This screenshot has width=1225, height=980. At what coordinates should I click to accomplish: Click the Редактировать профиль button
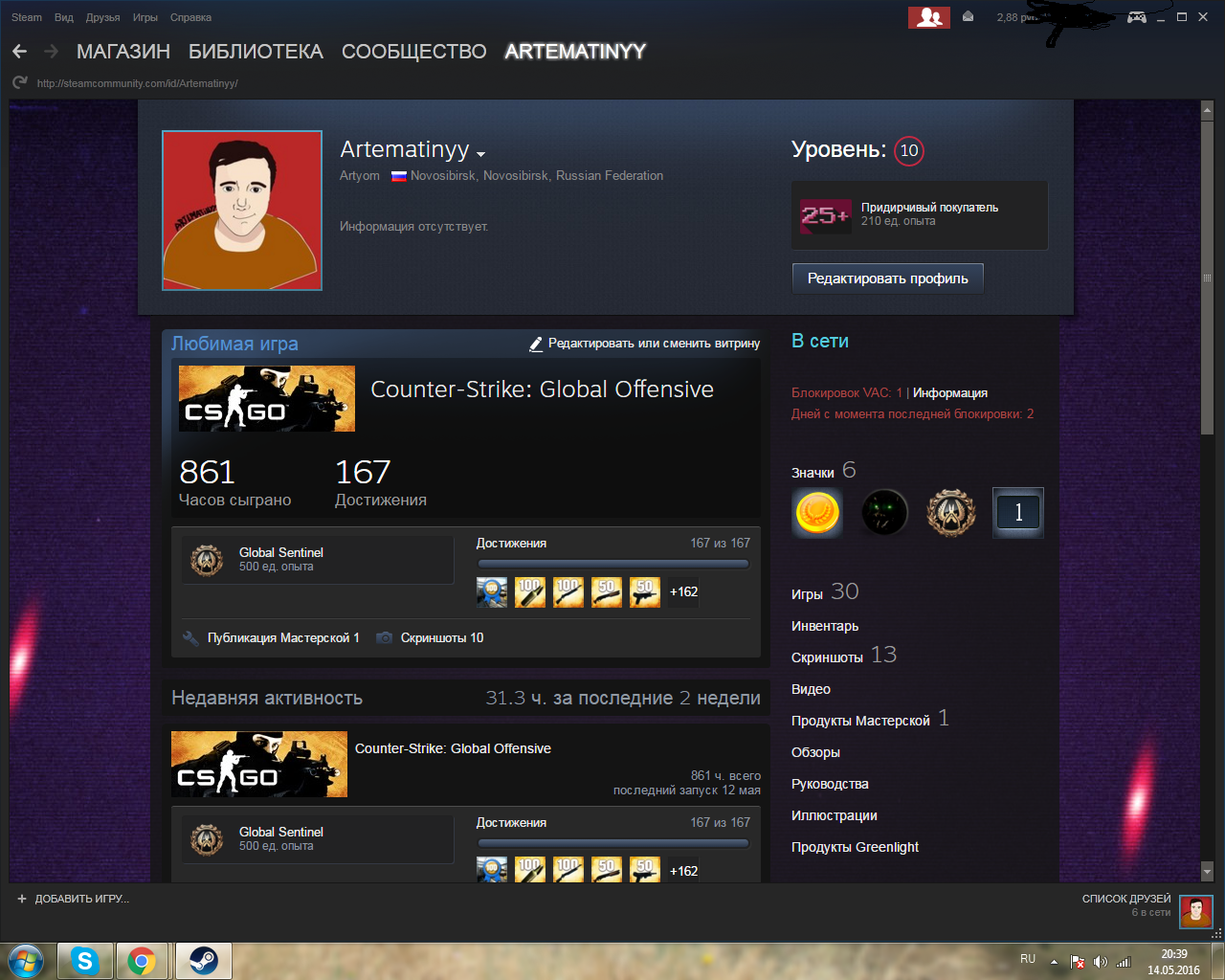pyautogui.click(x=888, y=278)
